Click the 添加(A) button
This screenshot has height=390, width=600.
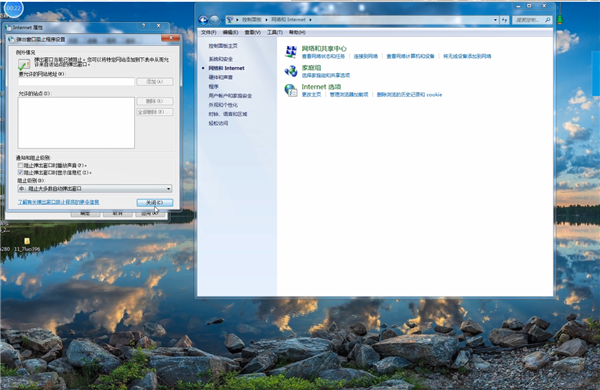(155, 82)
